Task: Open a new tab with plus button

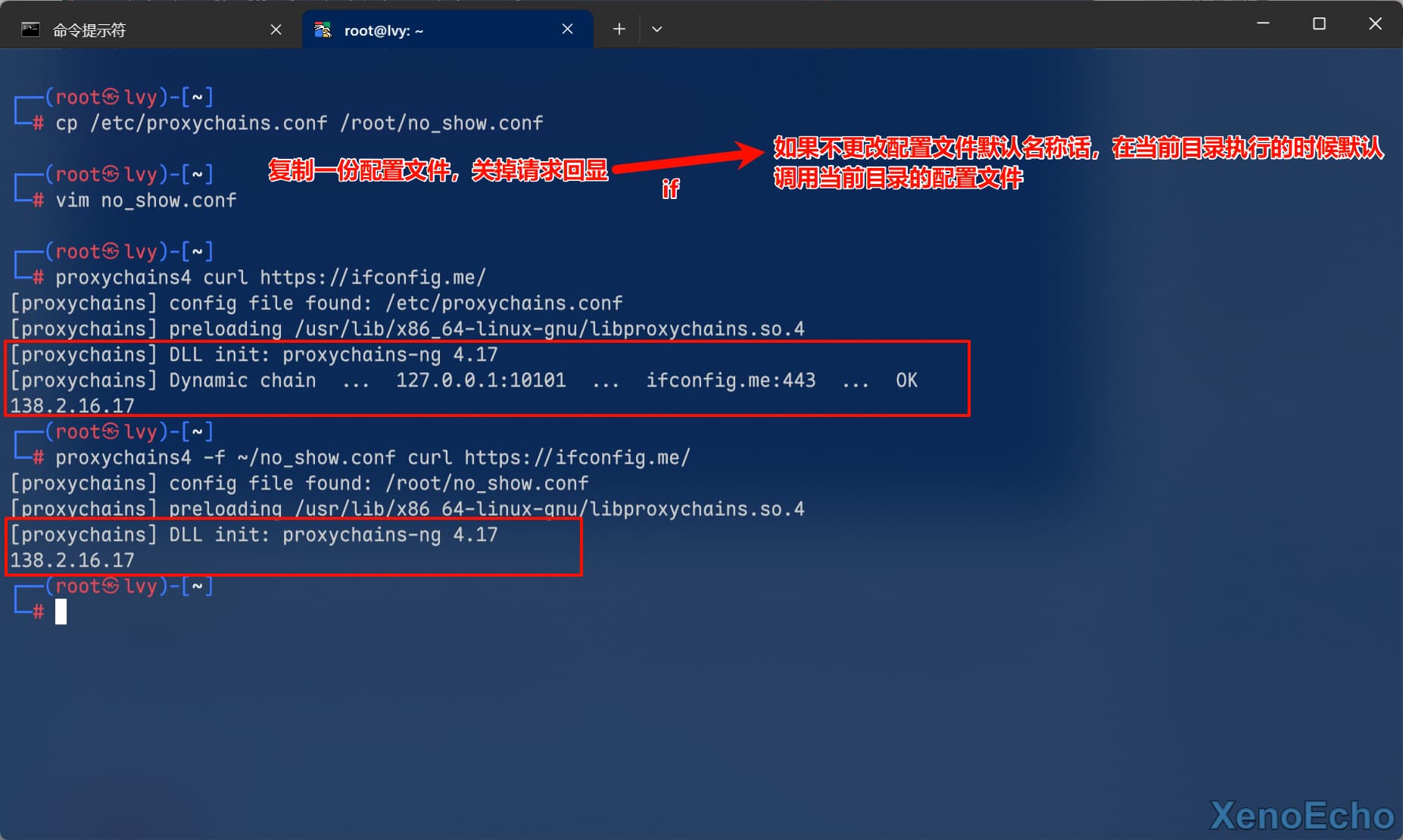Action: 619,30
